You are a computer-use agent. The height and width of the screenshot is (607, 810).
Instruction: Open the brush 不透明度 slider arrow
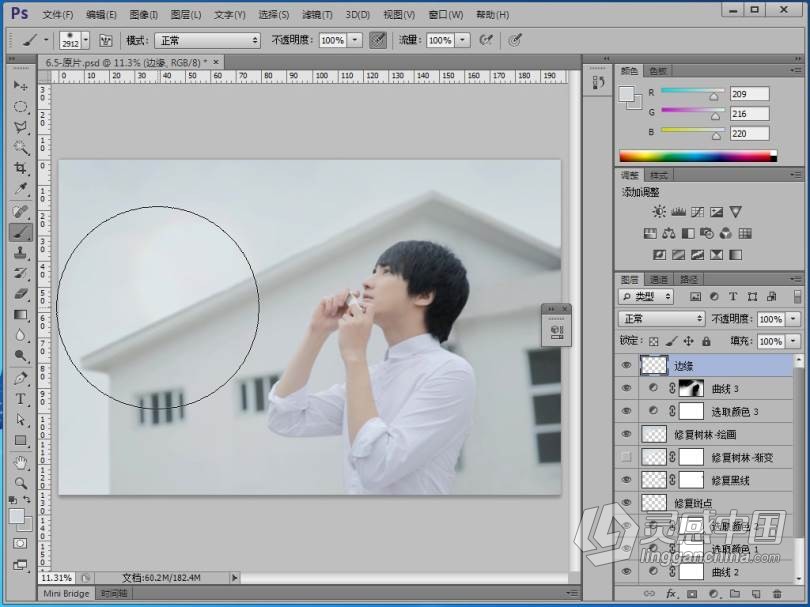(355, 40)
